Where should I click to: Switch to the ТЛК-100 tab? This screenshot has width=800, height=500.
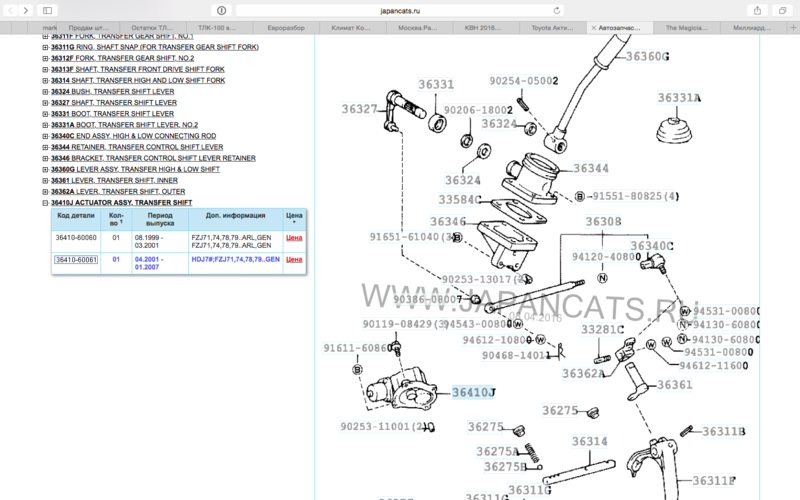pos(217,28)
